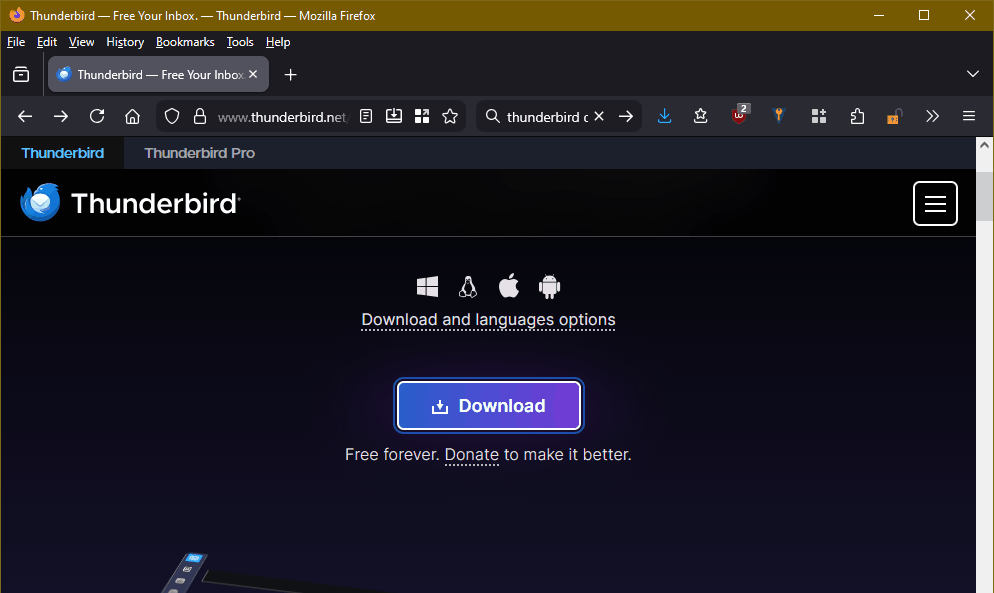Go forward one page
Viewport: 994px width, 593px height.
(61, 116)
